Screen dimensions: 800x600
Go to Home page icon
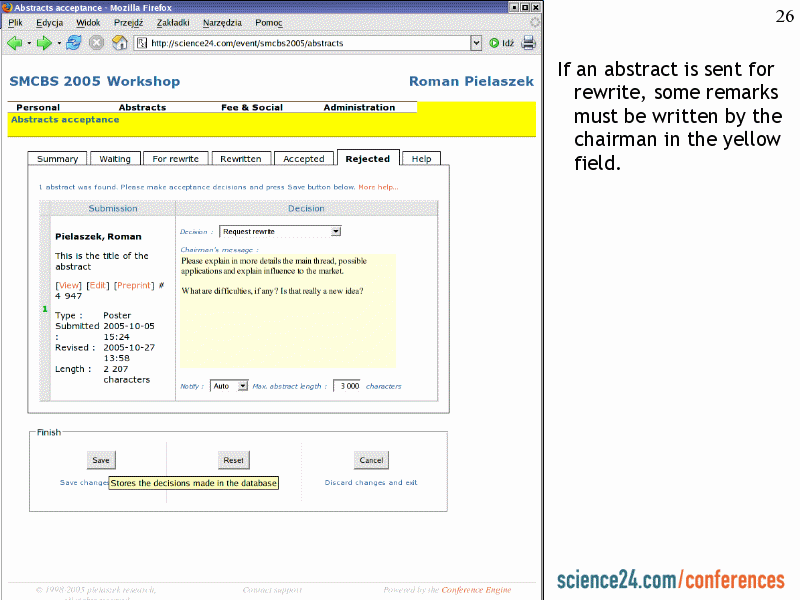tap(119, 43)
